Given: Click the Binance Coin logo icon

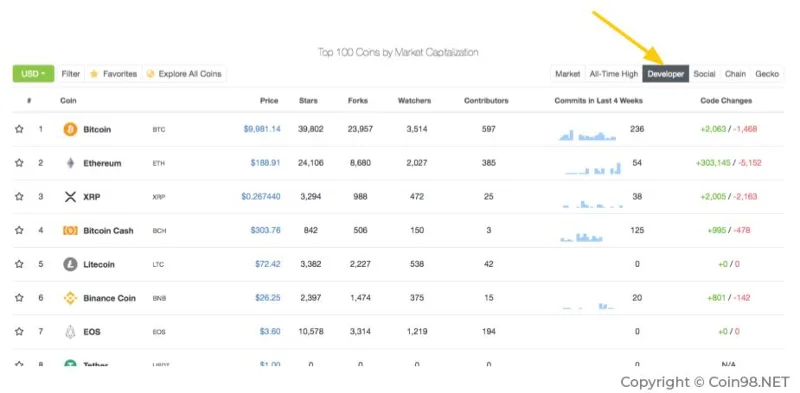Looking at the screenshot, I should coord(70,298).
